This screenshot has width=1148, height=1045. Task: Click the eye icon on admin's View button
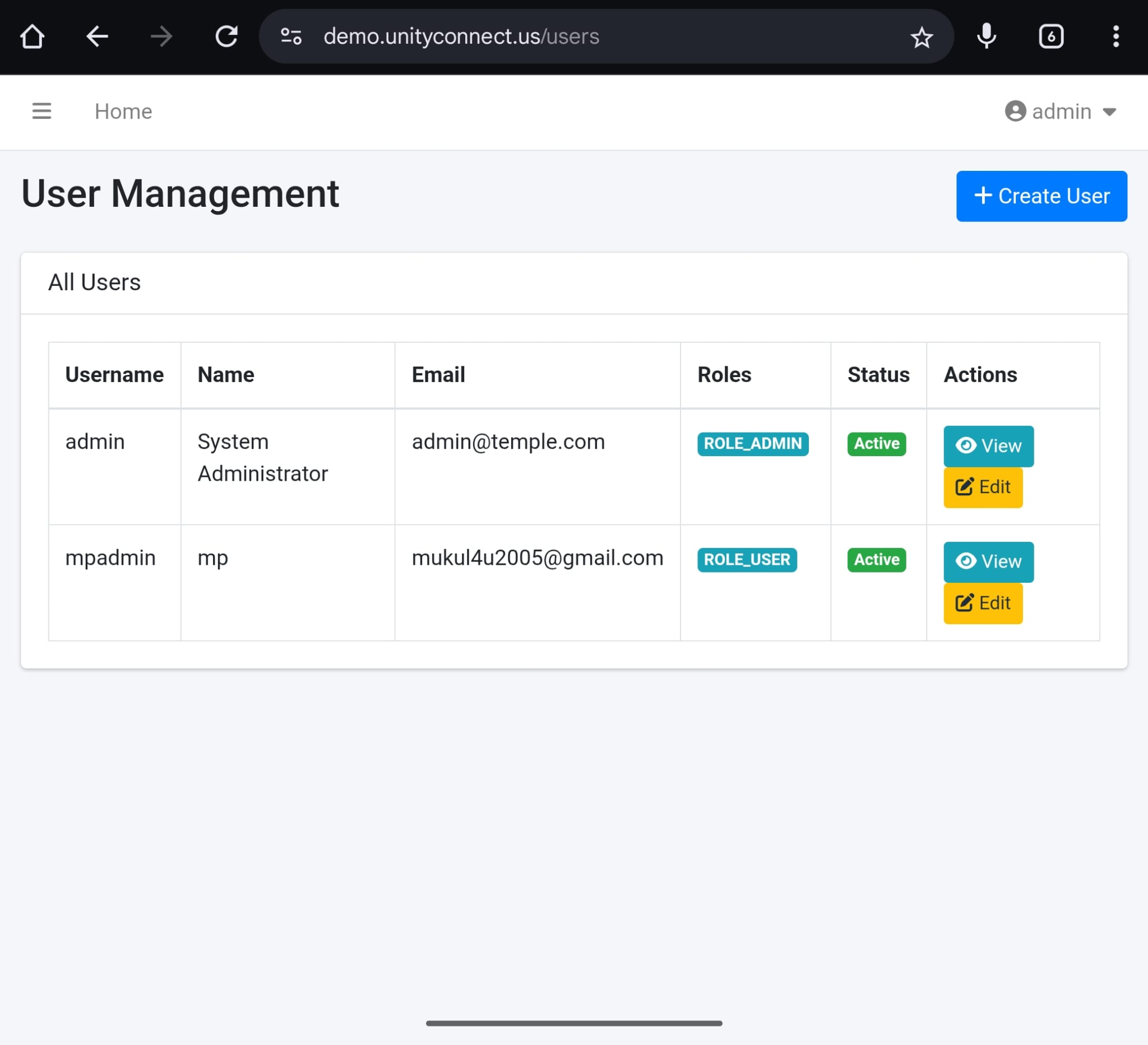coord(966,446)
